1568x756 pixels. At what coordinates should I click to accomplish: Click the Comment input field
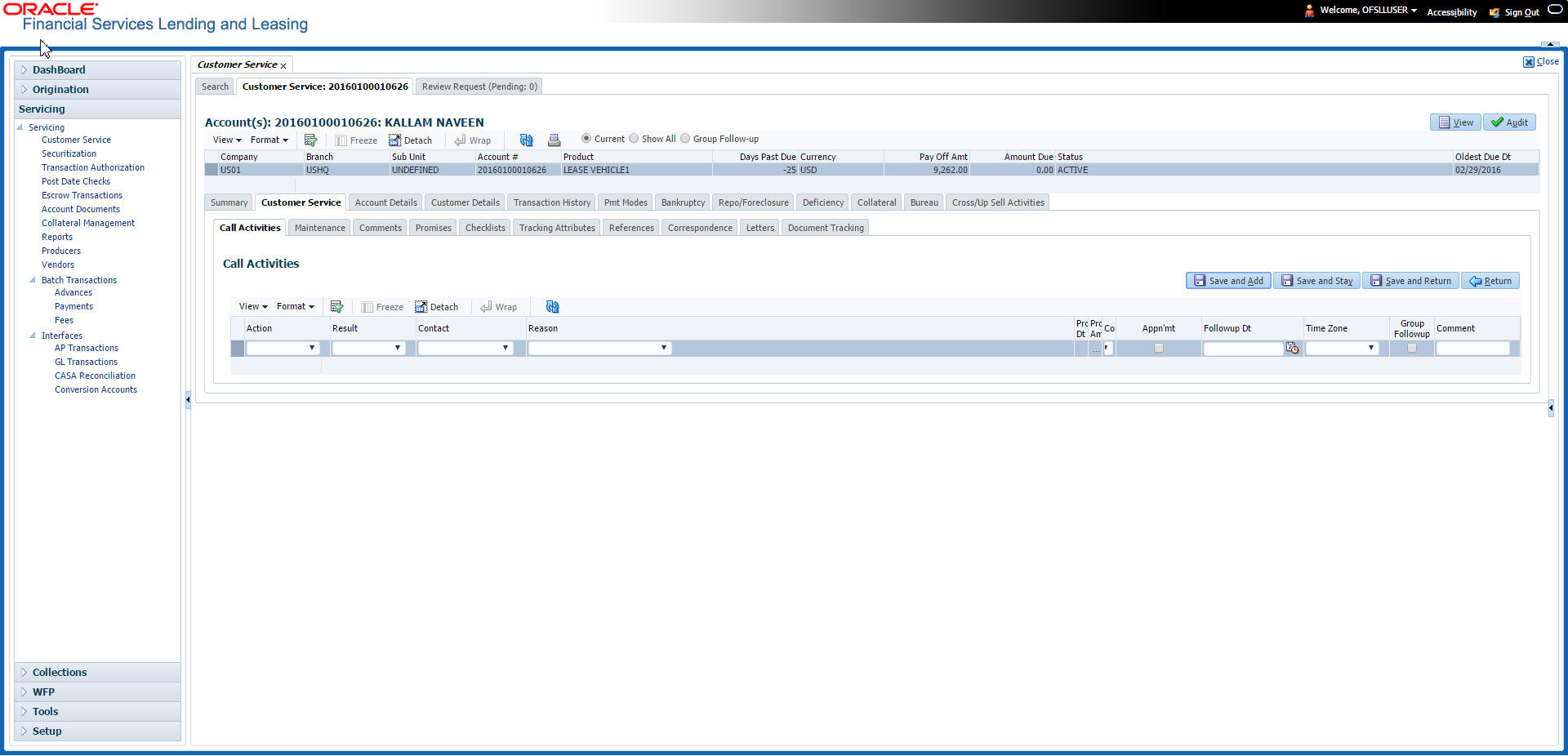(x=1473, y=349)
